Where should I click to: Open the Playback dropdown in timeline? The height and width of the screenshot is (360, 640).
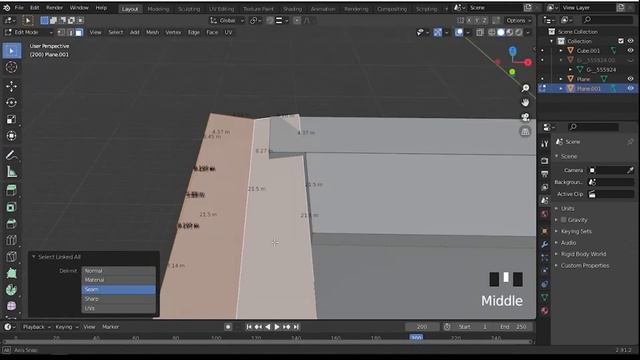(x=36, y=327)
